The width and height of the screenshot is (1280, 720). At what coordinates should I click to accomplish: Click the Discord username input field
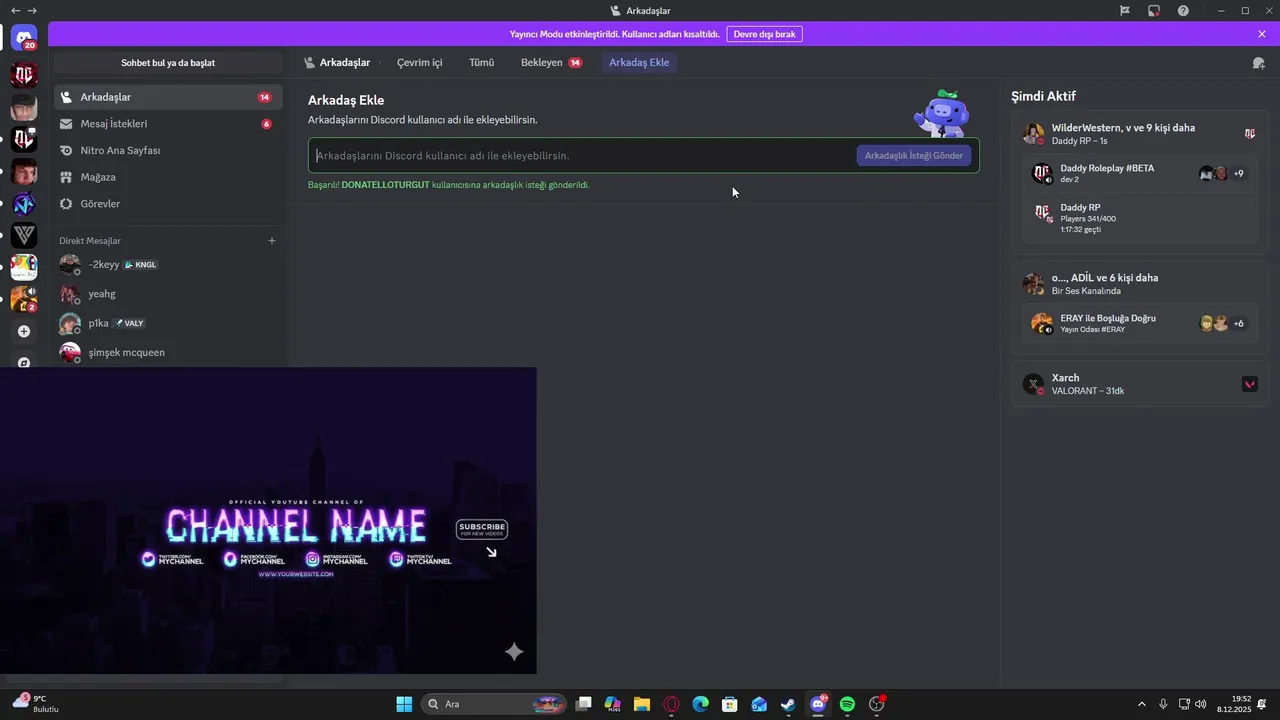583,156
